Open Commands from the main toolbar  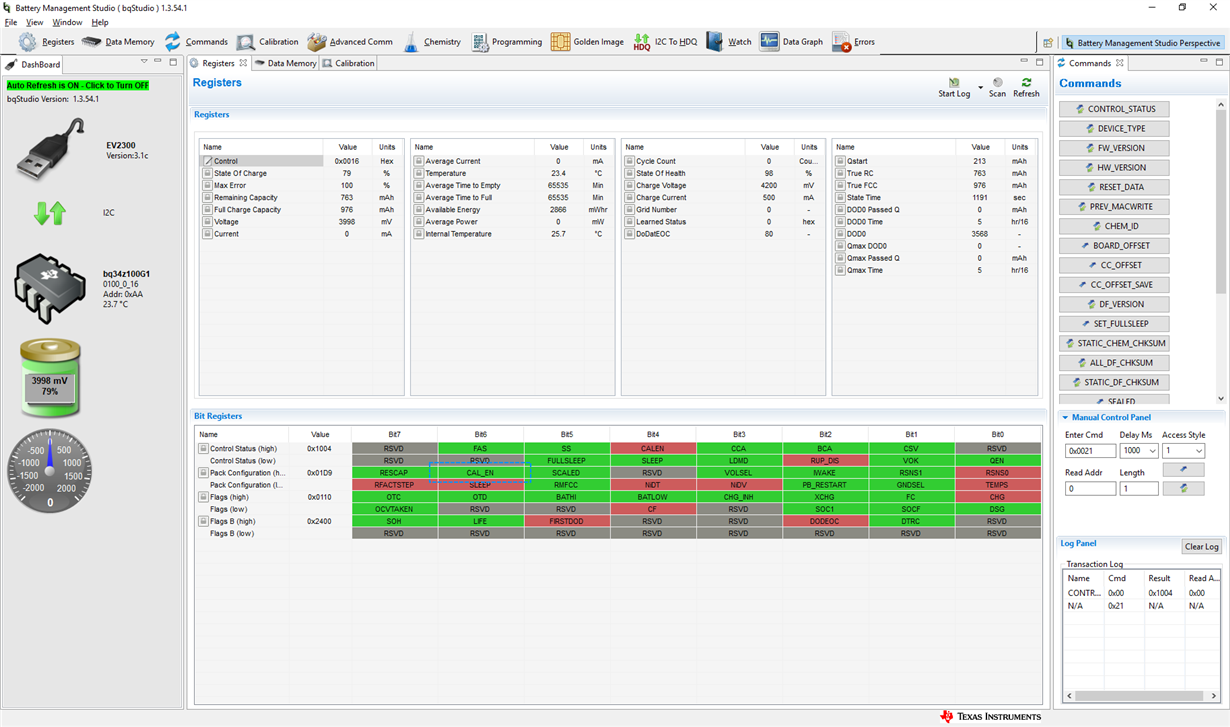pyautogui.click(x=196, y=42)
